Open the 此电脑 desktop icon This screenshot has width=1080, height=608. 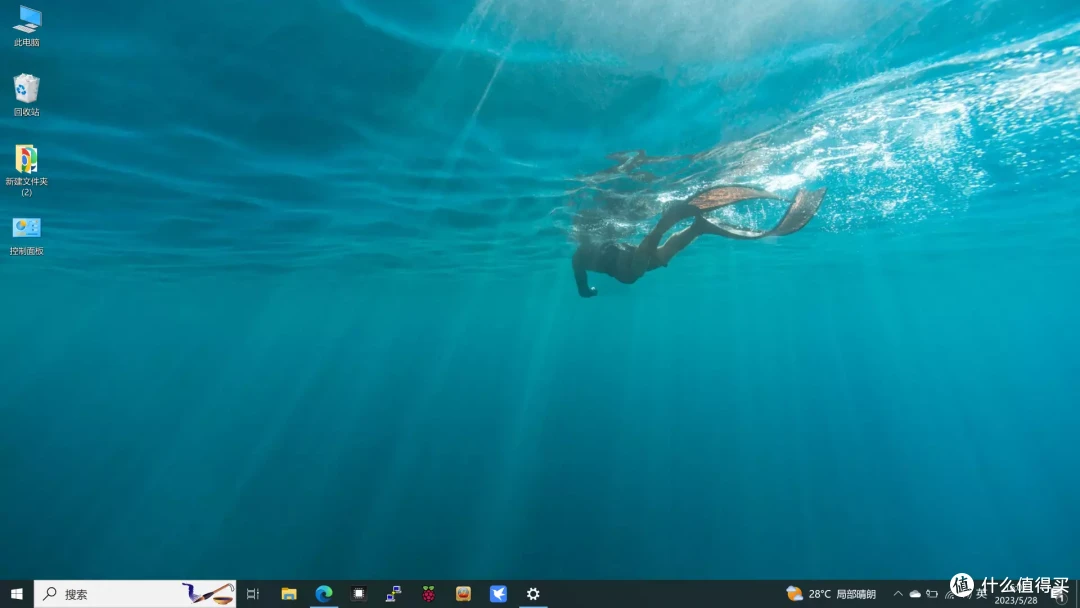27,25
